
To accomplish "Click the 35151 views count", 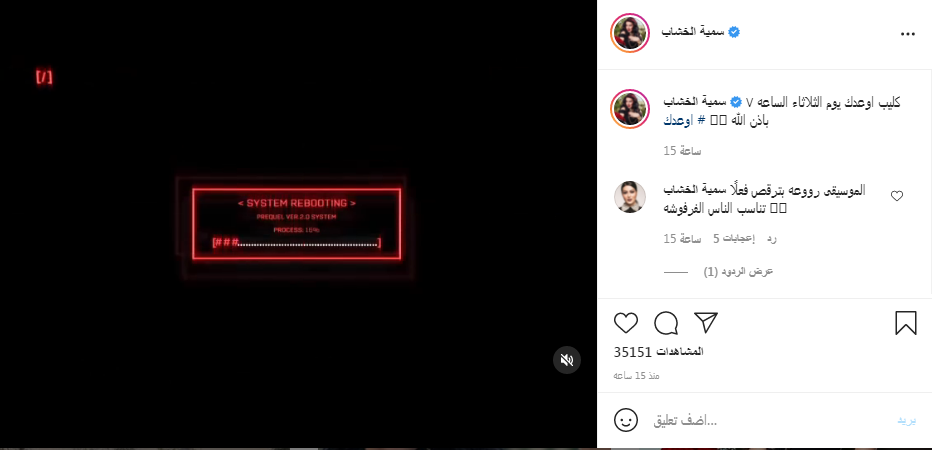I will (x=659, y=352).
